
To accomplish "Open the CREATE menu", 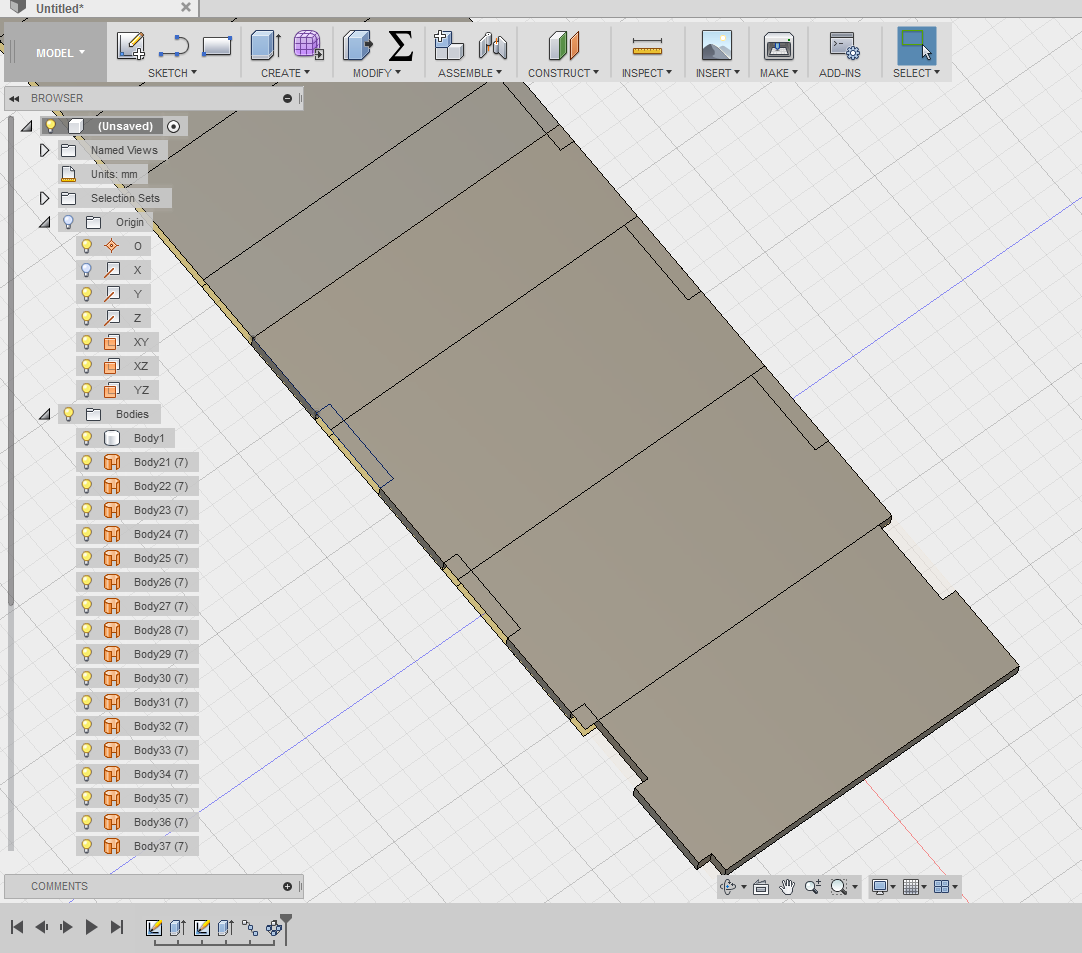I will click(x=285, y=73).
